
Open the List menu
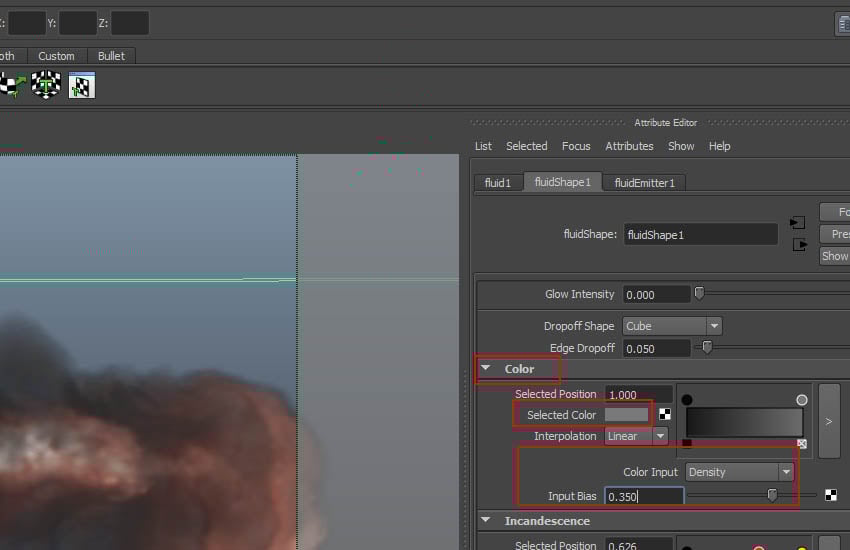[x=483, y=146]
